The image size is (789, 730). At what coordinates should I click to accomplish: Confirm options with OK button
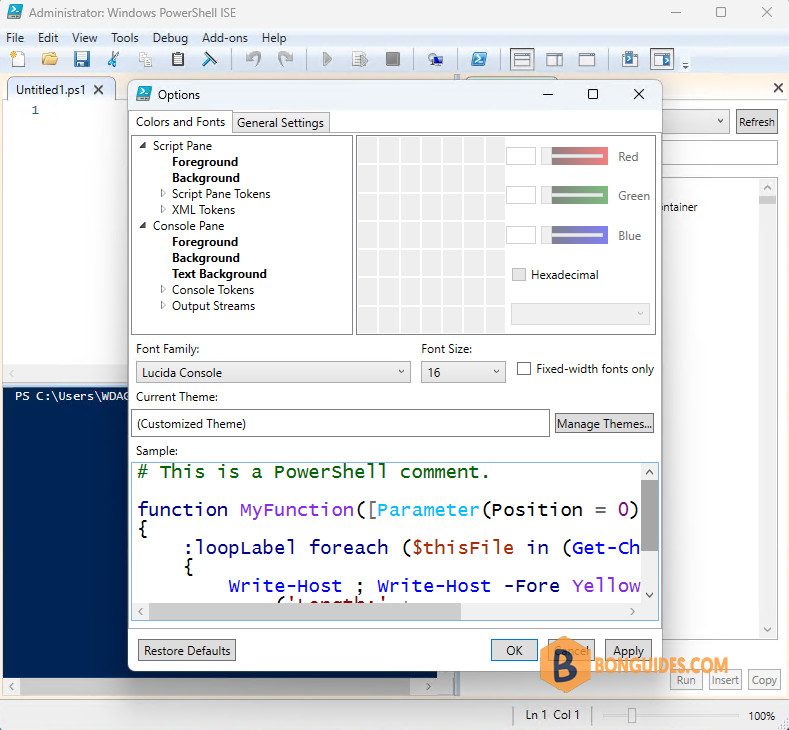pos(514,651)
